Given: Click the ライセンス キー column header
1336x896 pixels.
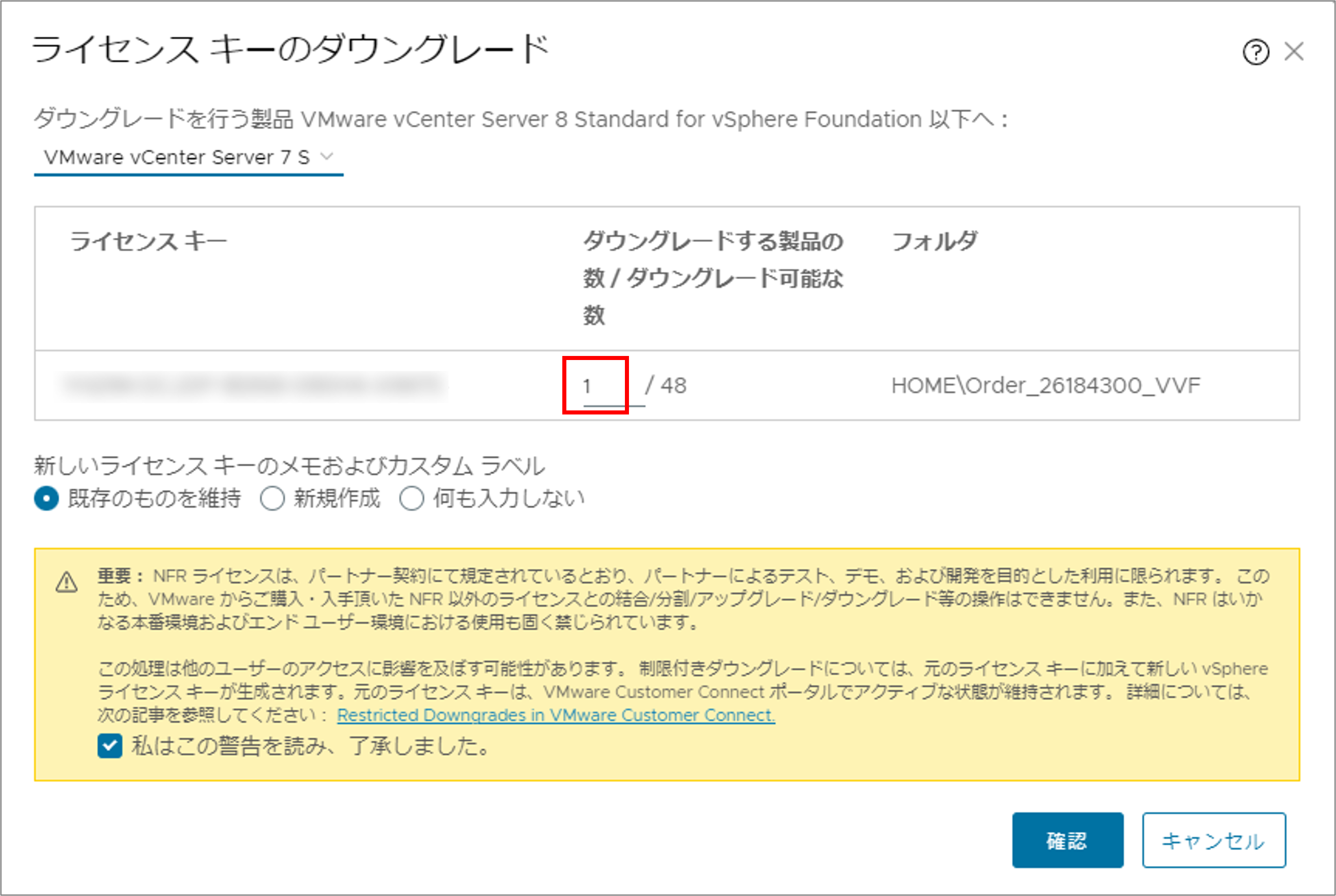Looking at the screenshot, I should click(x=149, y=241).
